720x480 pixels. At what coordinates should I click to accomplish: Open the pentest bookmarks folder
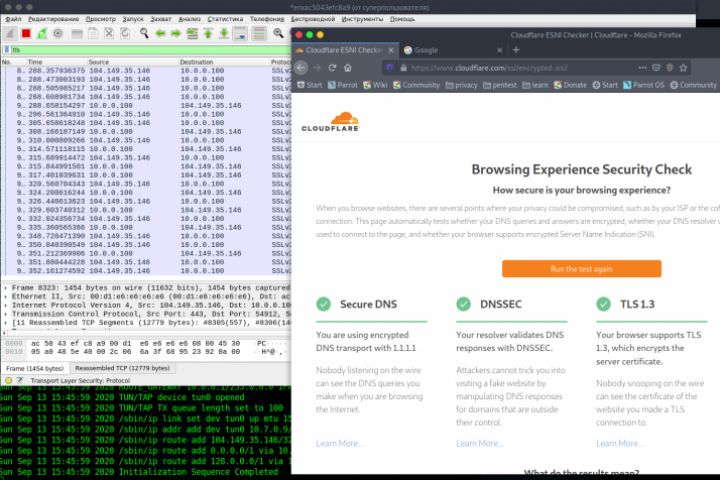(500, 85)
